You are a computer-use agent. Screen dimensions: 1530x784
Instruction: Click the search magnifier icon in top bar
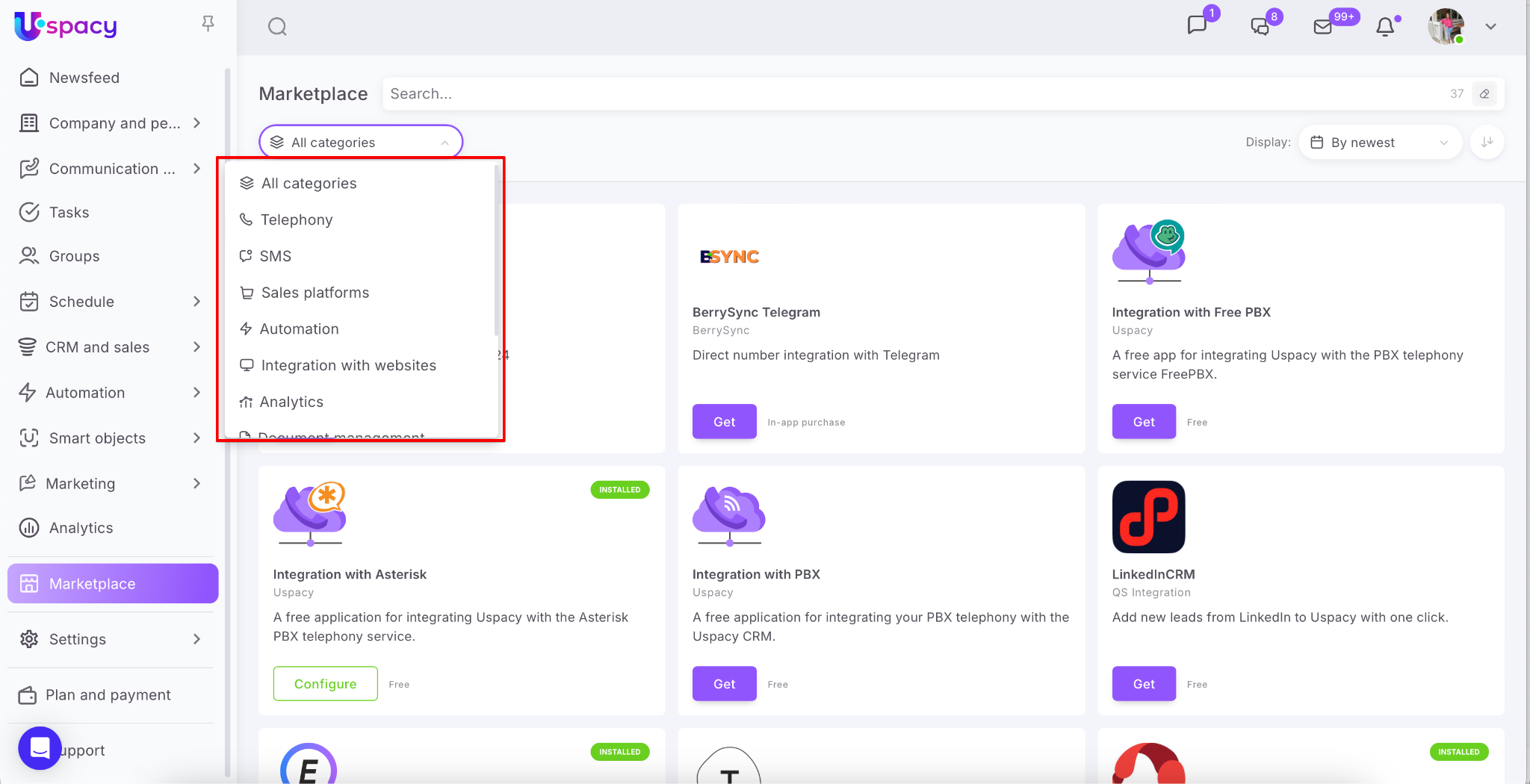click(277, 27)
